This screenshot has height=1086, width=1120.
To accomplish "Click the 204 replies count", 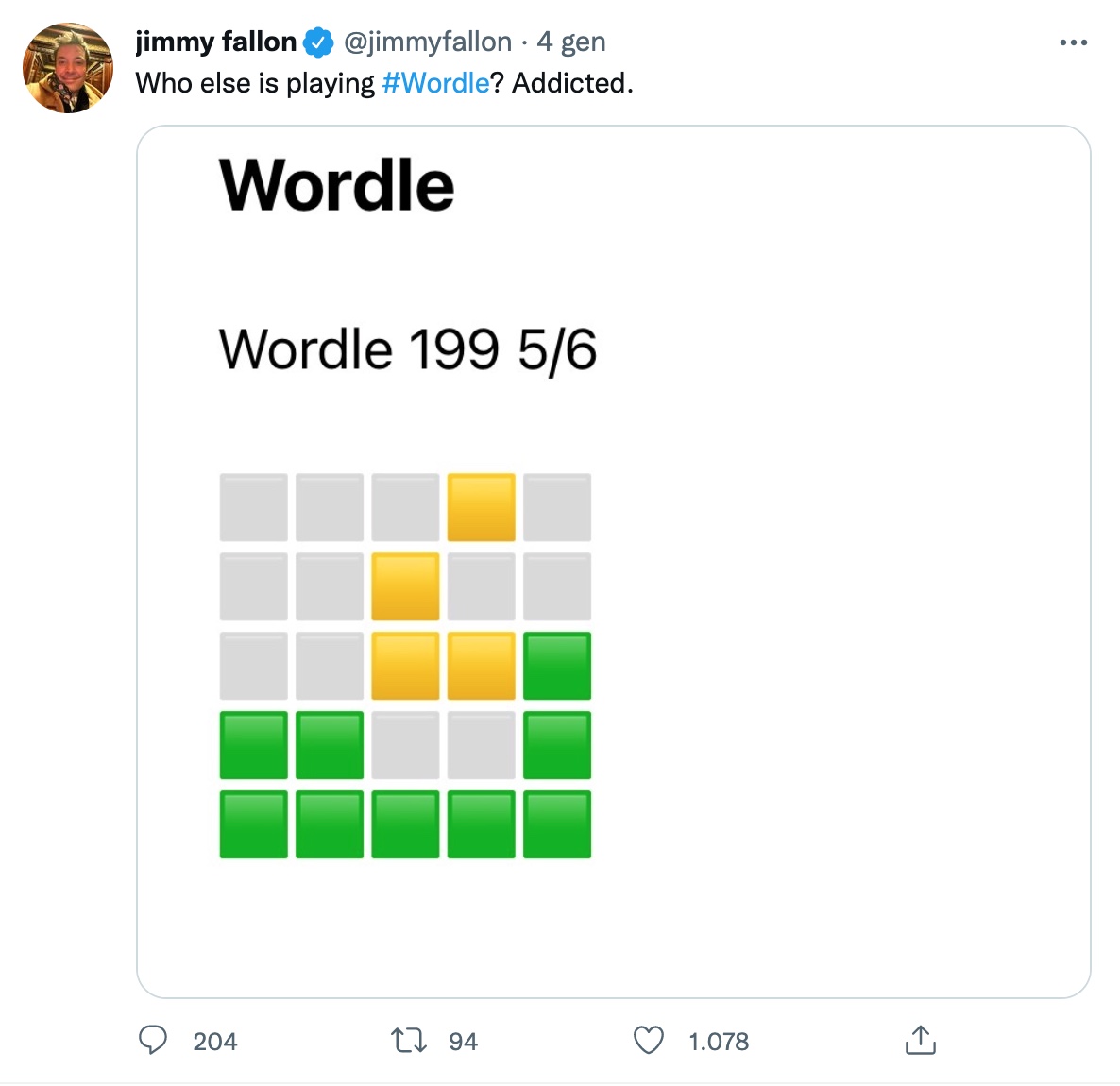I will coord(215,1041).
